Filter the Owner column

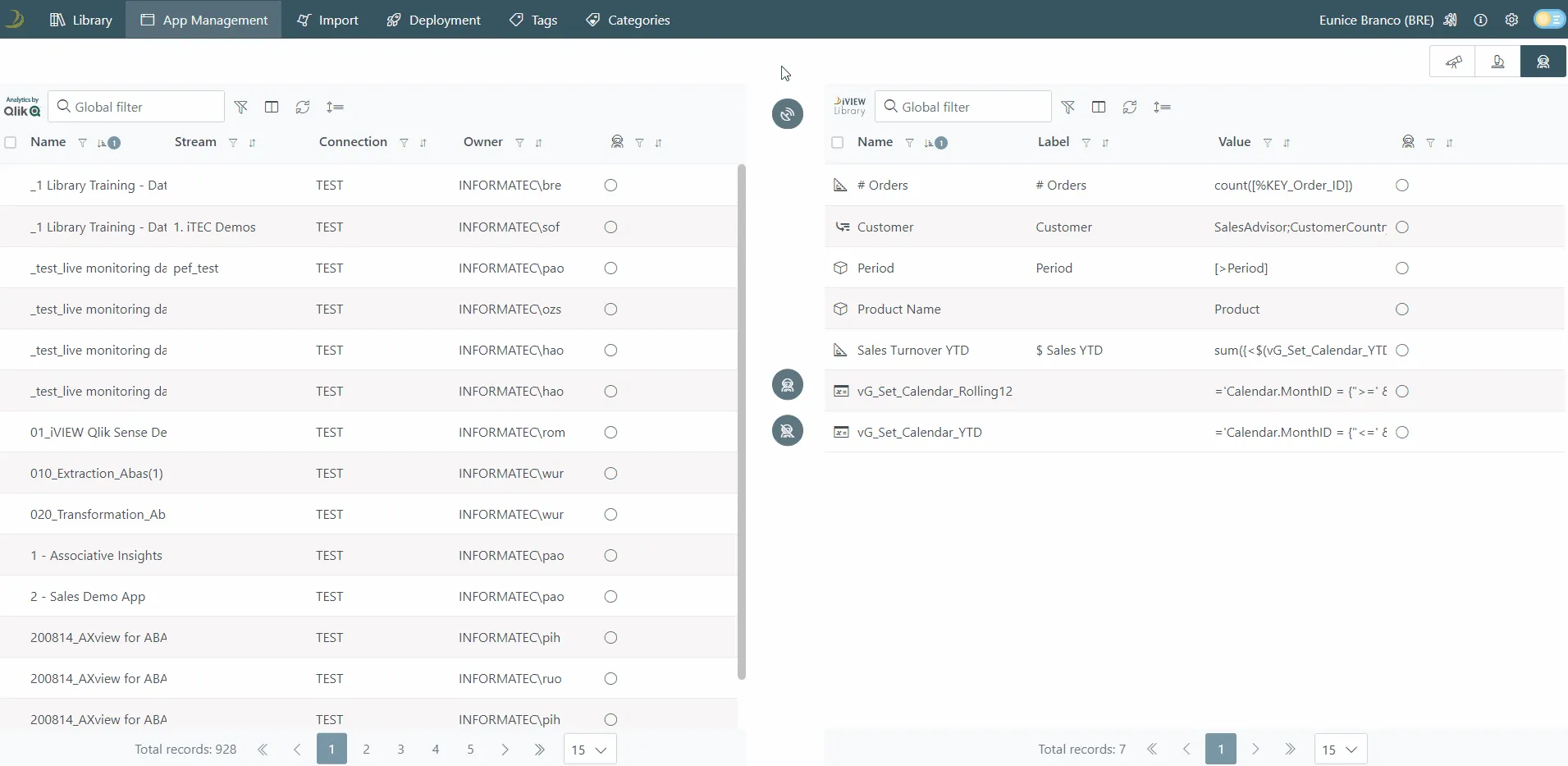point(519,143)
